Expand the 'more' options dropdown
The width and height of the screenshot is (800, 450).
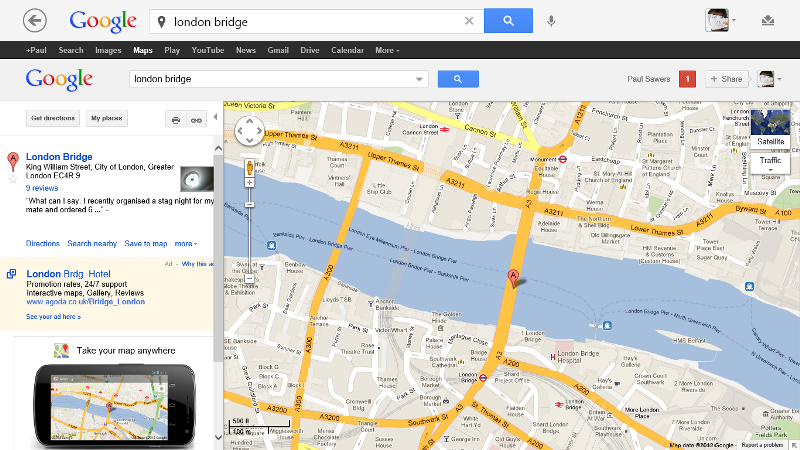[186, 244]
